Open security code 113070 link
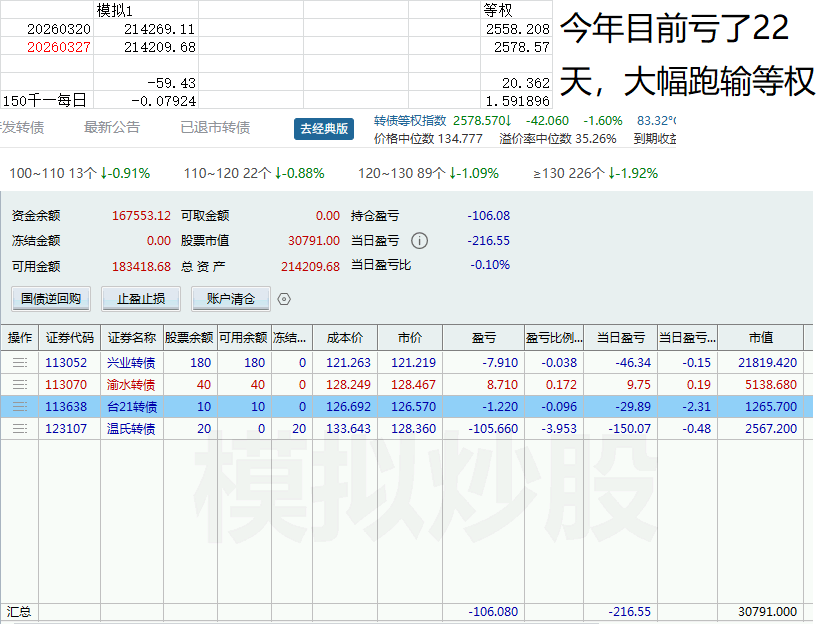This screenshot has width=818, height=635. click(x=66, y=384)
